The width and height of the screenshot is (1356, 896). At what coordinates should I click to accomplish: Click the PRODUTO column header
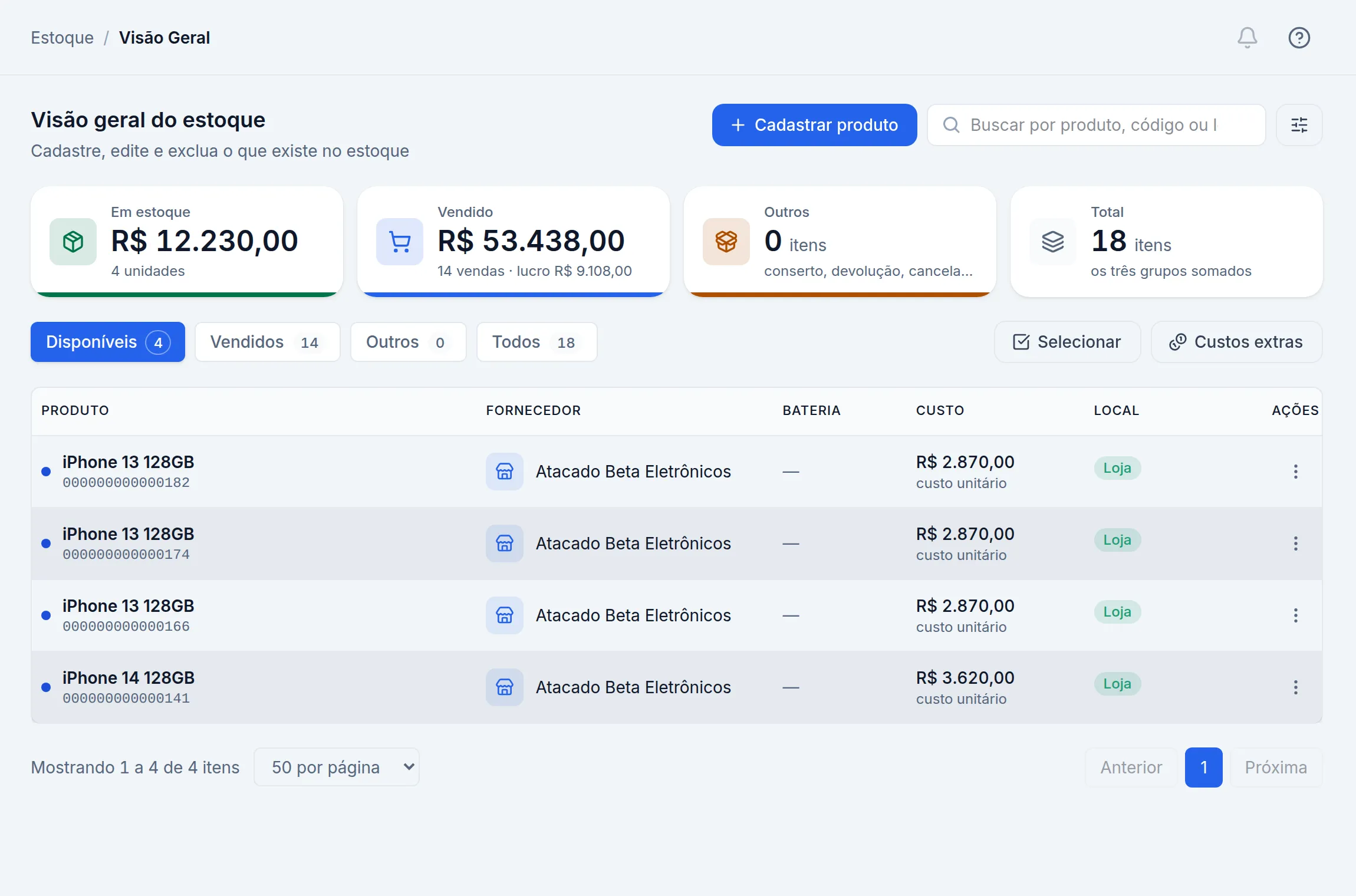tap(75, 410)
